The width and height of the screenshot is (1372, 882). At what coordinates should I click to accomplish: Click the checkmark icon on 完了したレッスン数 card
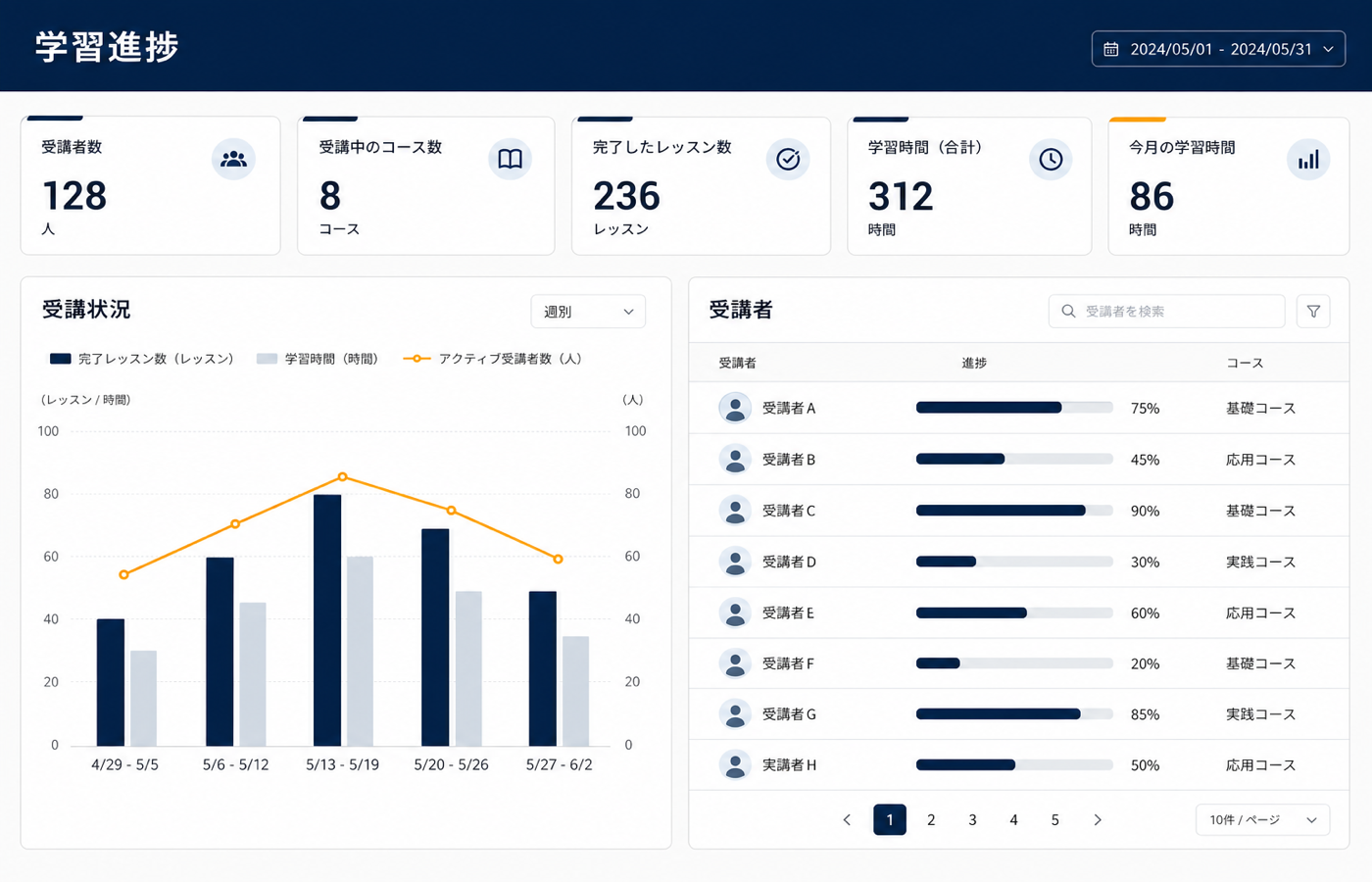pos(788,159)
